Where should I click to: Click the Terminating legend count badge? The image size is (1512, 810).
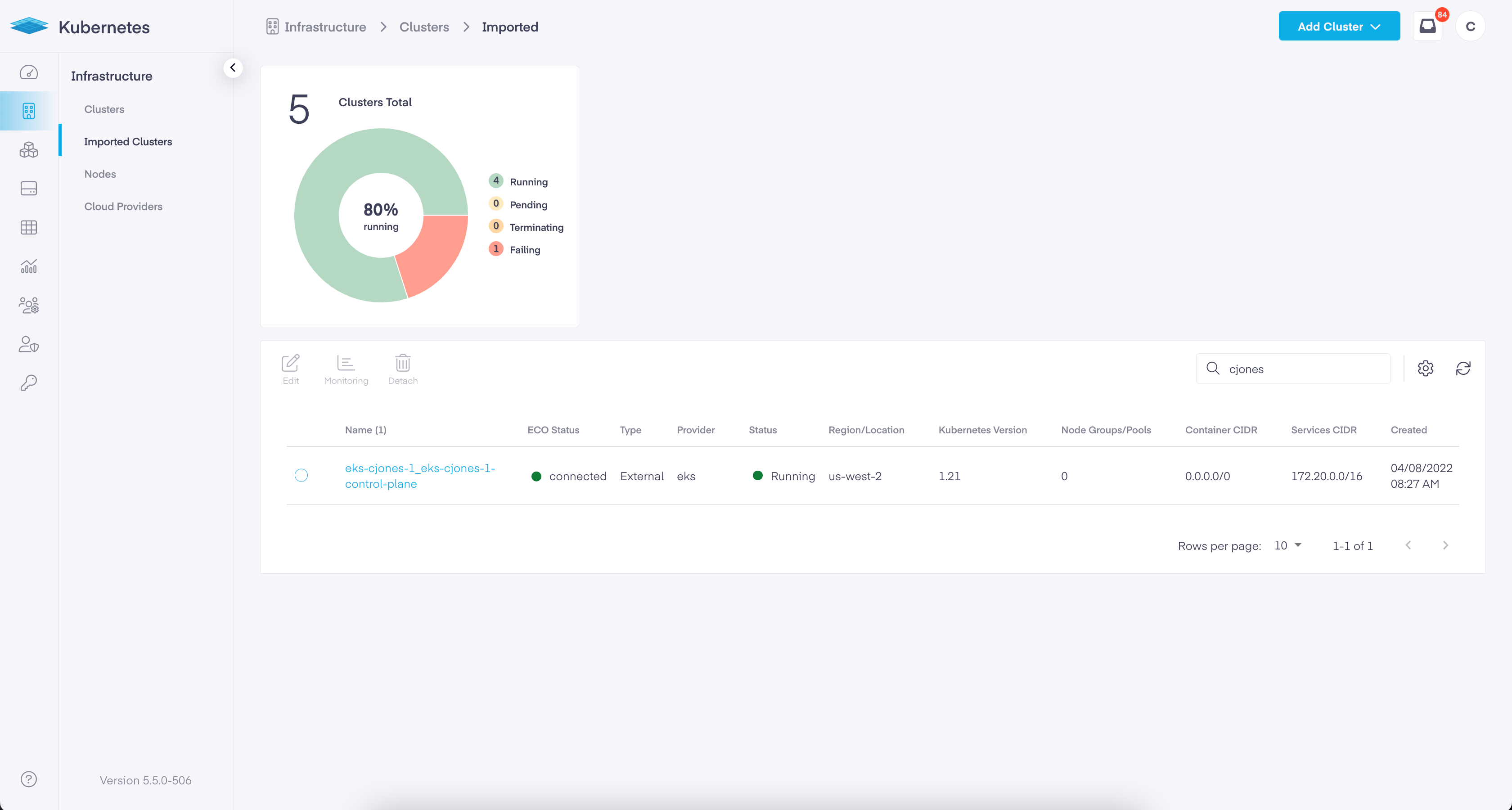click(496, 226)
